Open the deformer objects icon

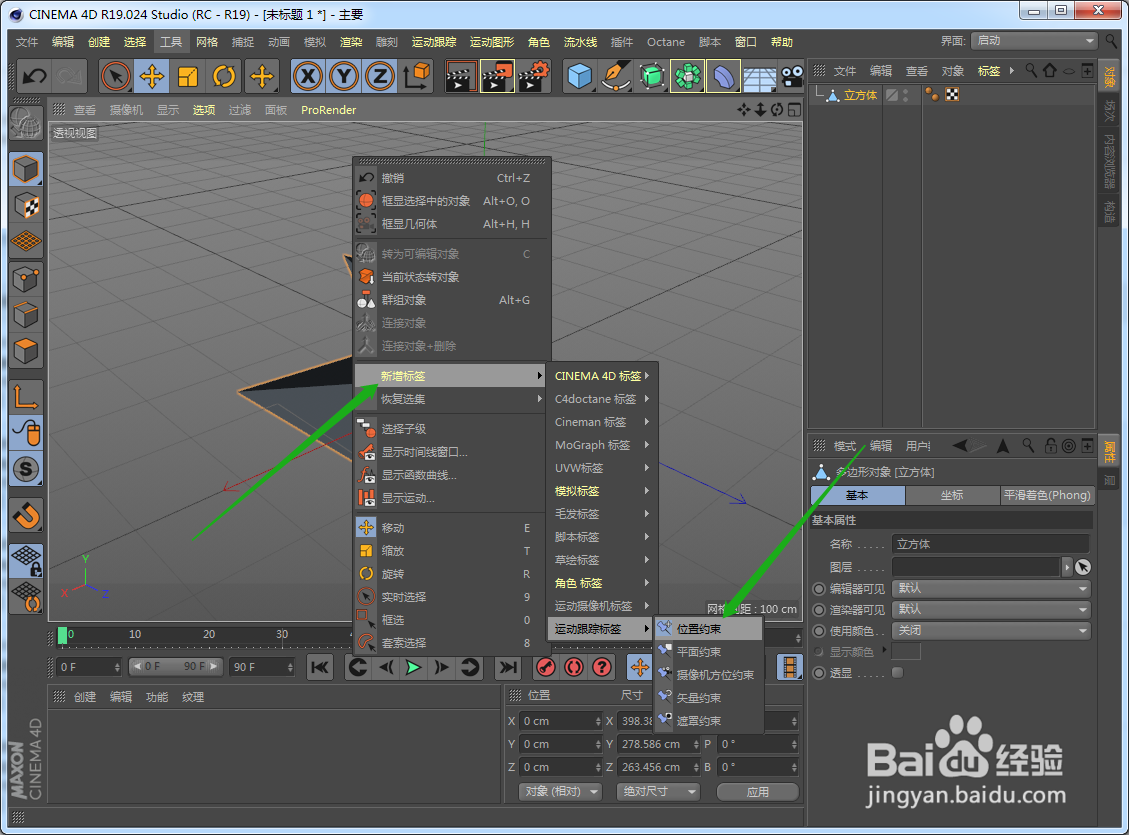click(724, 76)
